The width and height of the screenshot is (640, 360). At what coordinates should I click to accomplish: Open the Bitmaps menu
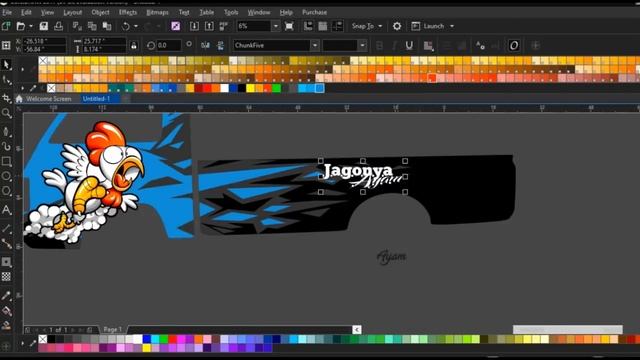coord(157,12)
